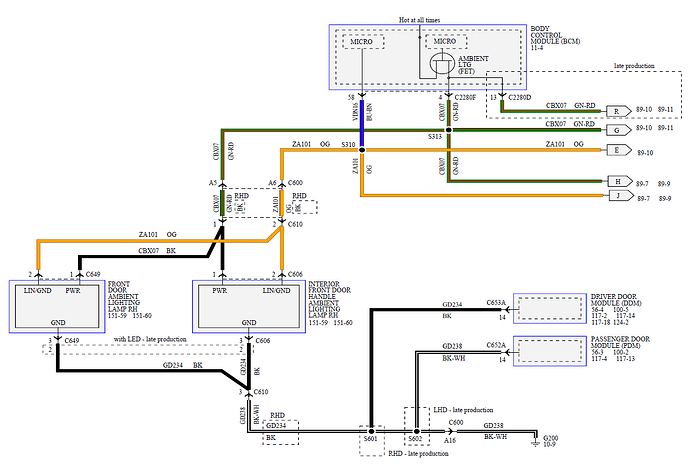Screen dimensions: 690x471
Task: Select the S310 splice node
Action: 361,150
